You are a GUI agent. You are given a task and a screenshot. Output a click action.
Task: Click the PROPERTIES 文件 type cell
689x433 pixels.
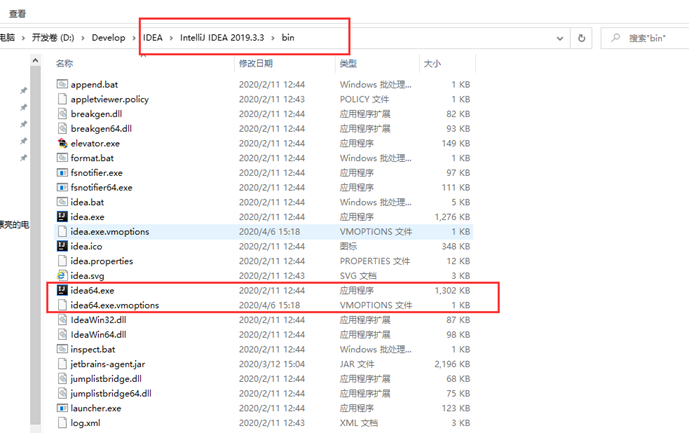click(x=375, y=261)
